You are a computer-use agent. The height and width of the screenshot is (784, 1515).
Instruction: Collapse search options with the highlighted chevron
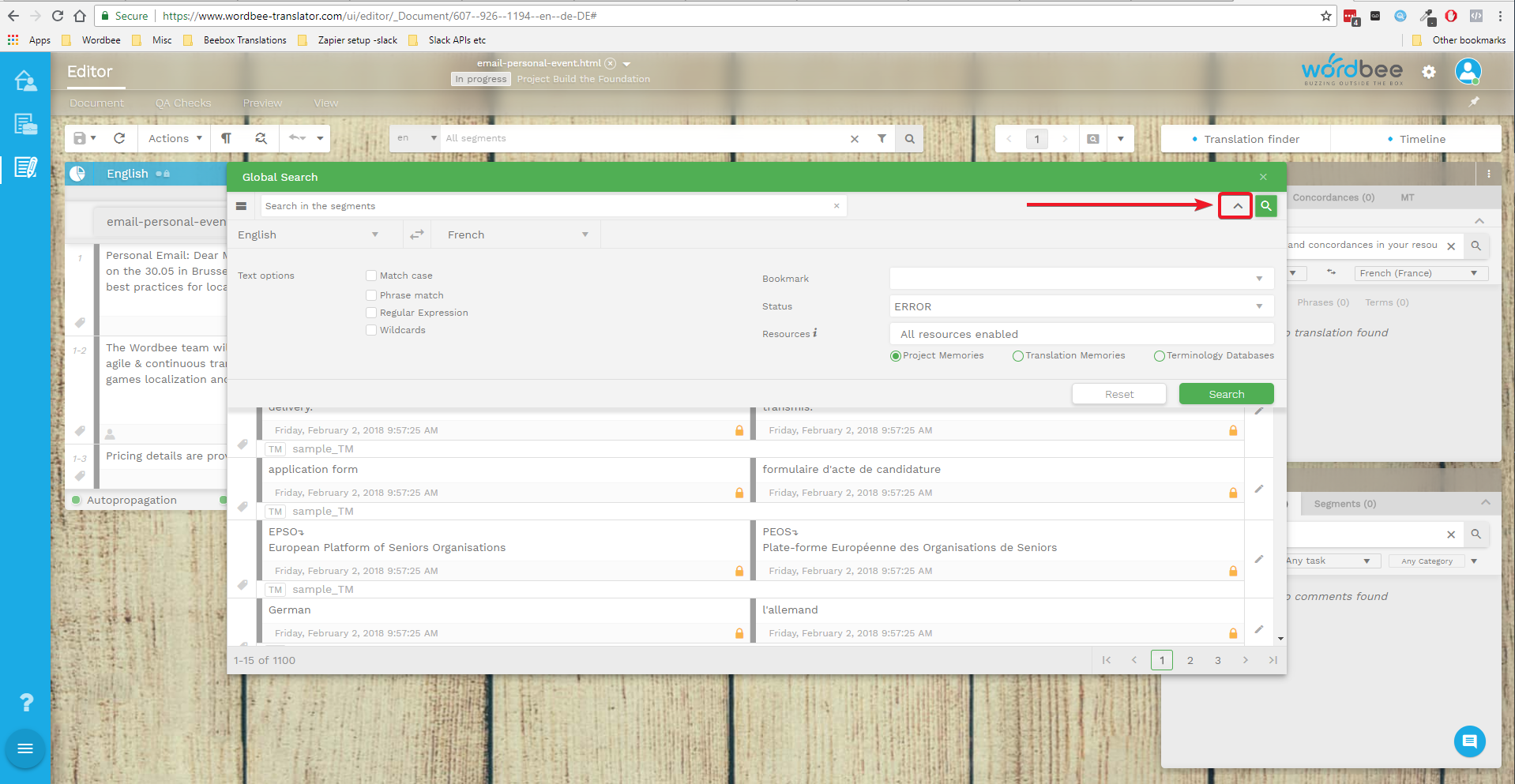[1235, 205]
